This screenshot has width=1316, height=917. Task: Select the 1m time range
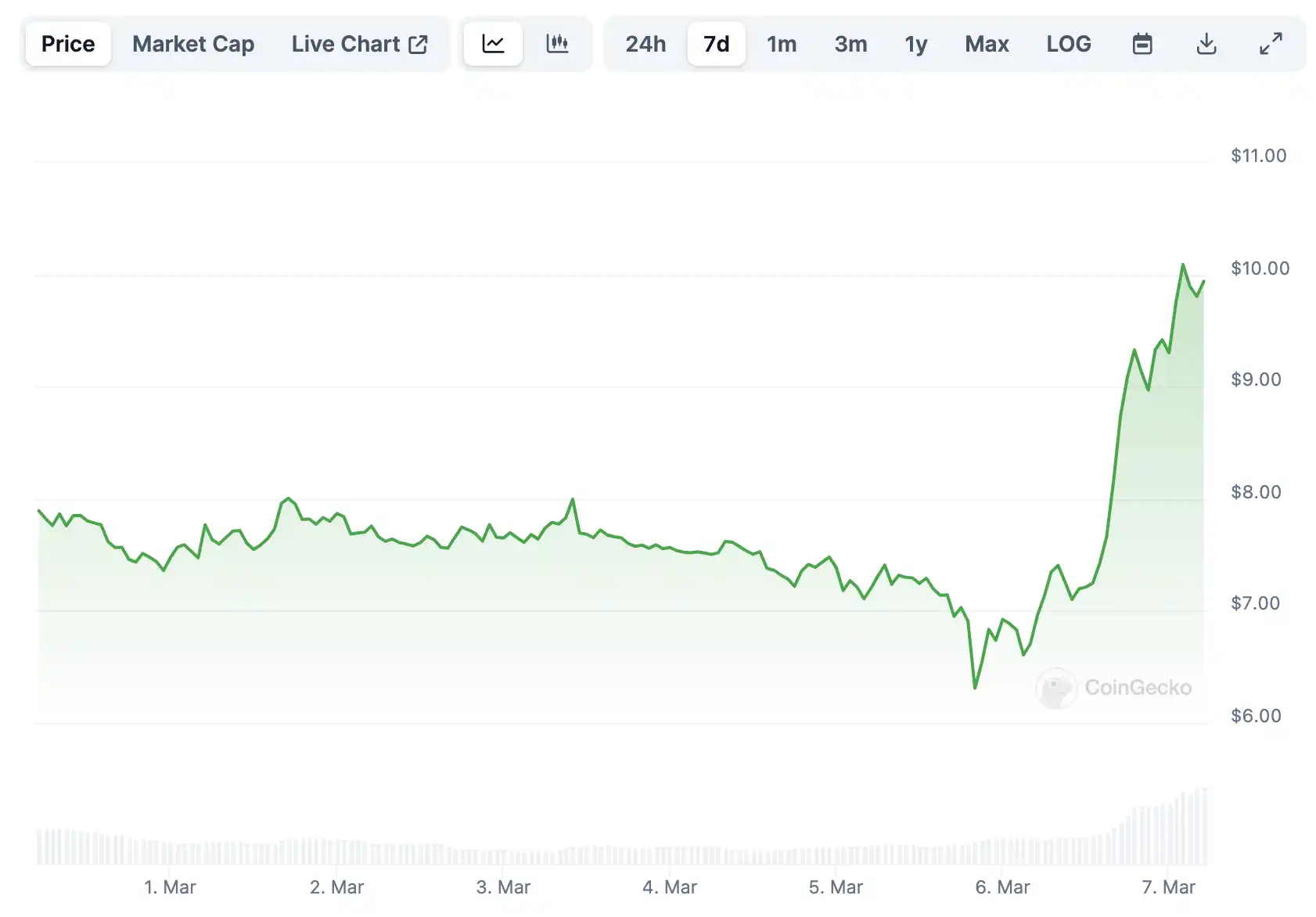click(781, 44)
